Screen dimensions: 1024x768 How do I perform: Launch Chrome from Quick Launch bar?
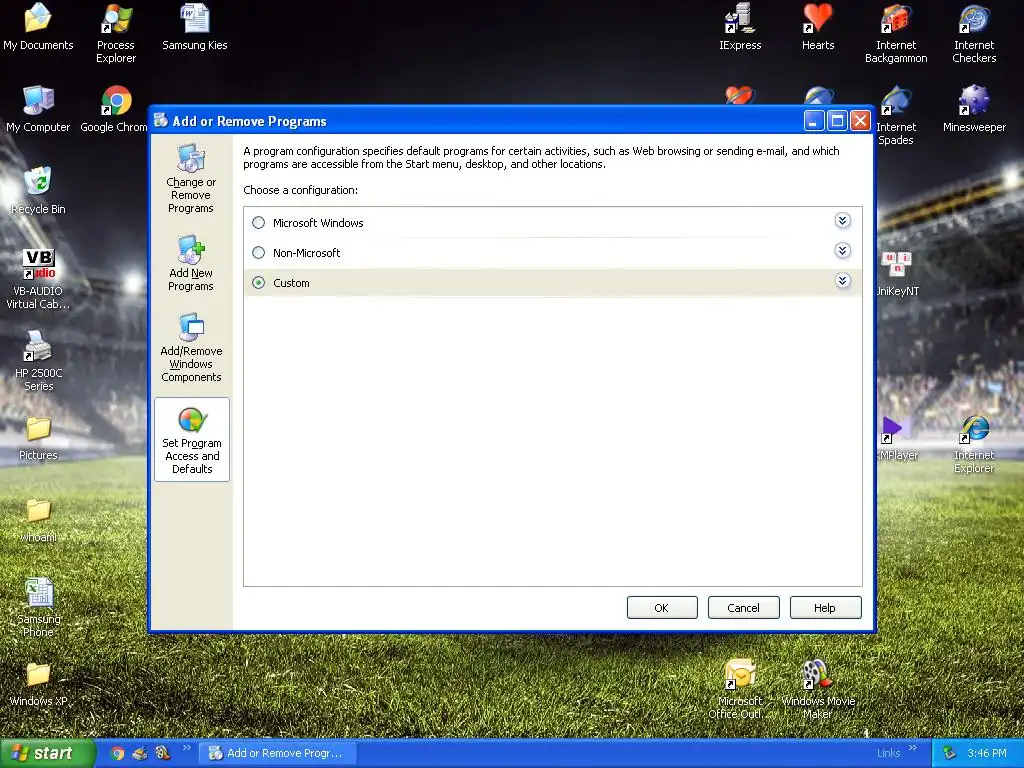pos(118,753)
